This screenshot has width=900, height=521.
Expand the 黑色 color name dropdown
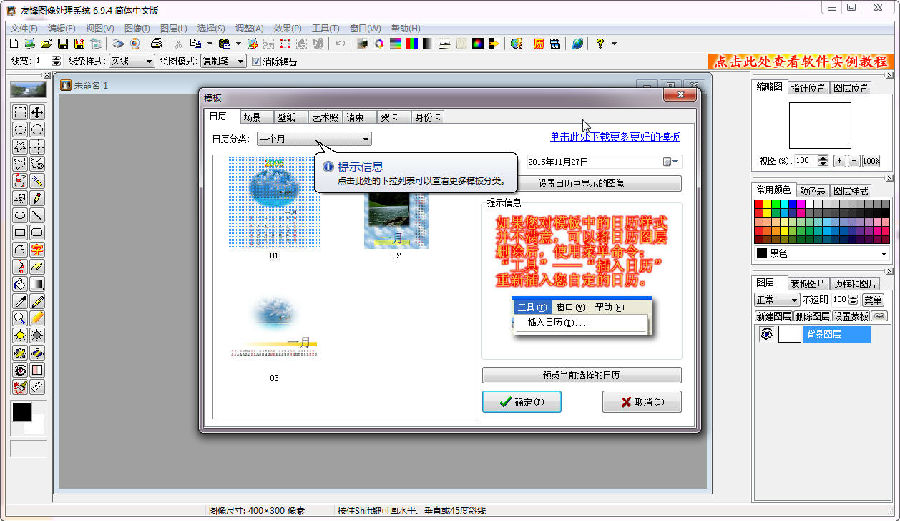[883, 254]
